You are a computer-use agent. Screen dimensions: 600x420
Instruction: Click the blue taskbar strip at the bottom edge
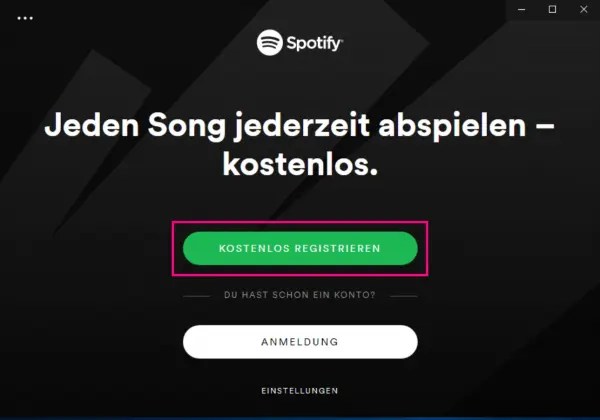pos(300,418)
